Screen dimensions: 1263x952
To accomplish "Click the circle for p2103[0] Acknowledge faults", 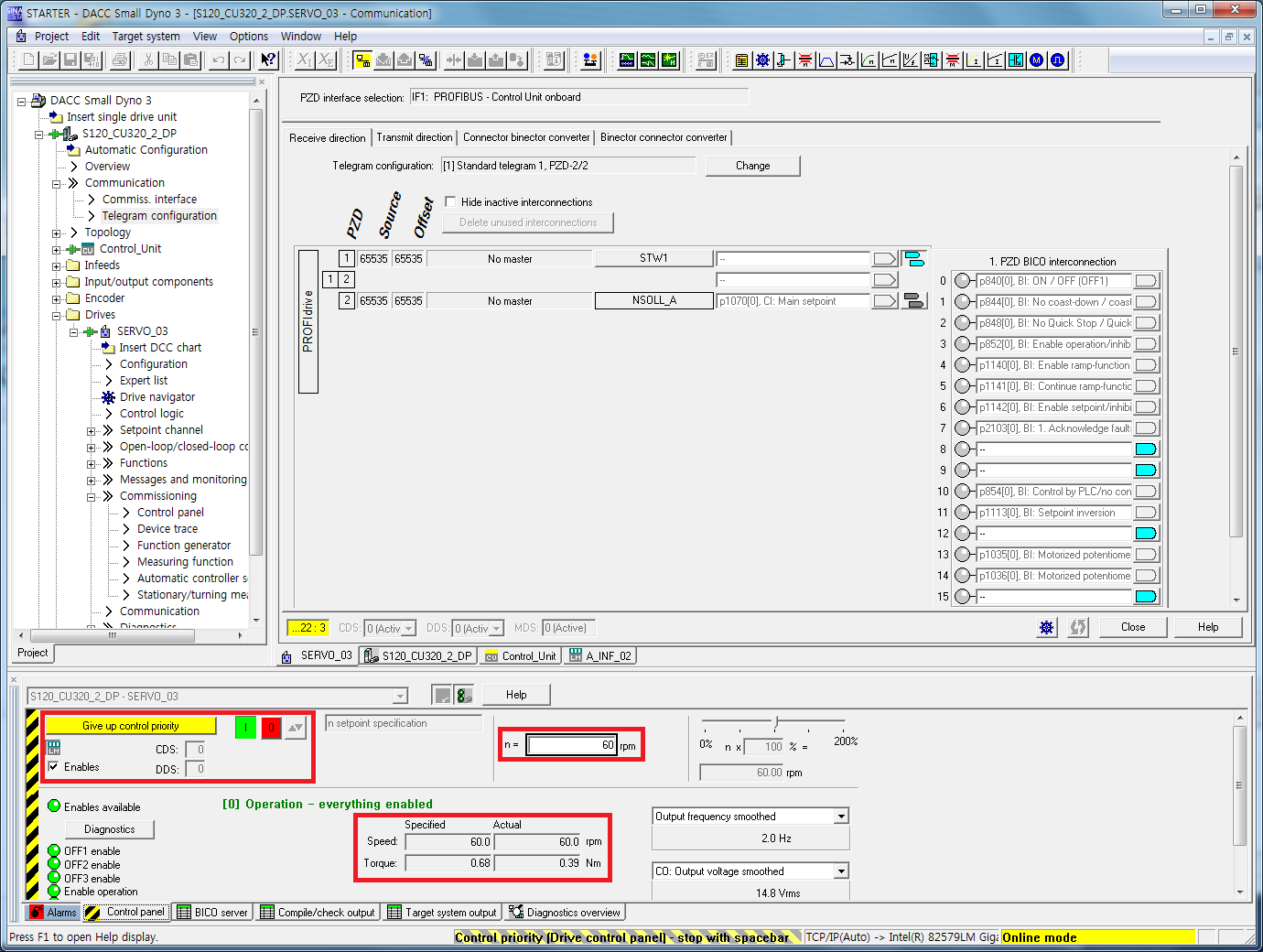I will tap(962, 428).
